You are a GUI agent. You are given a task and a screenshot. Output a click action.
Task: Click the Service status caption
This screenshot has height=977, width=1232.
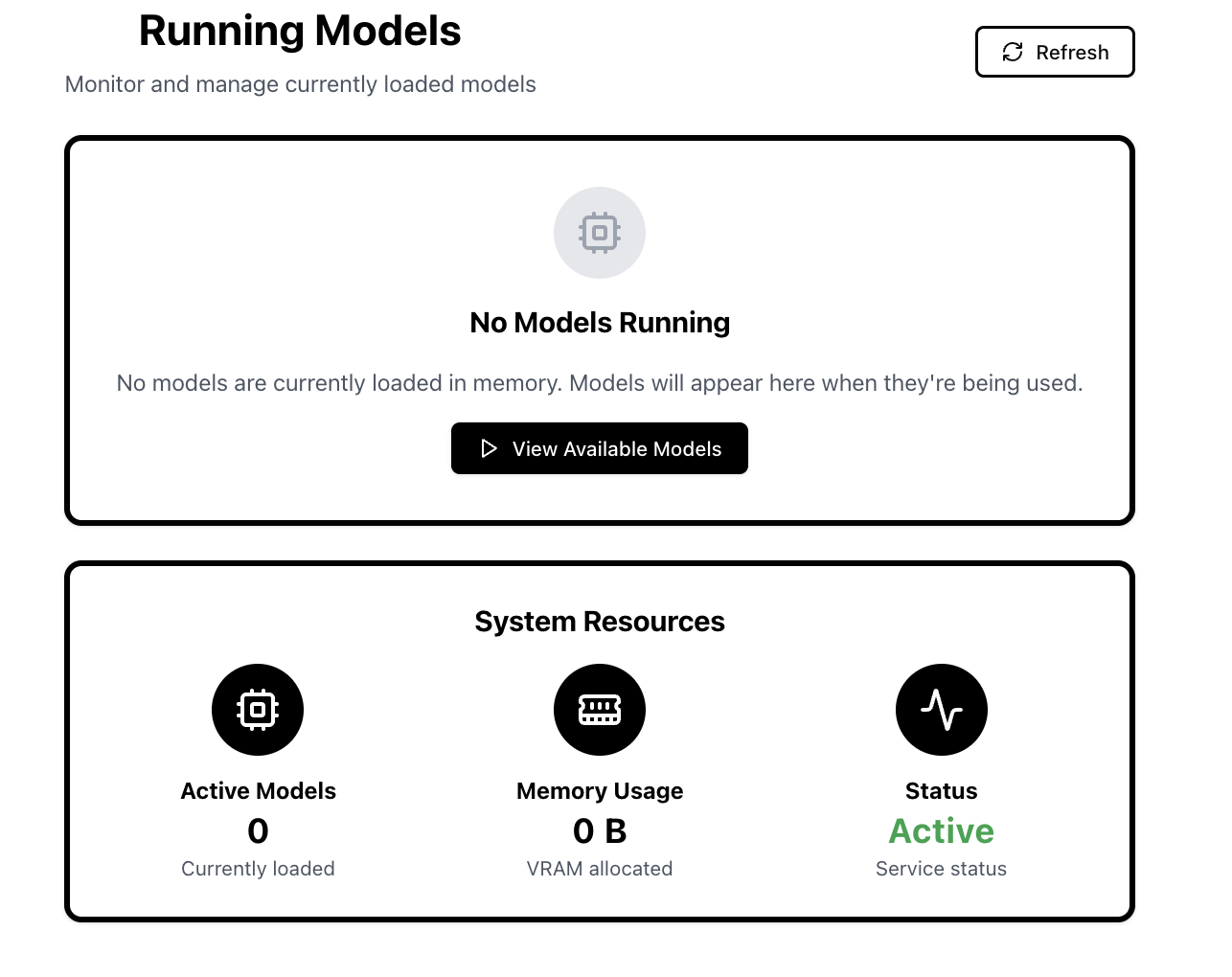coord(941,869)
